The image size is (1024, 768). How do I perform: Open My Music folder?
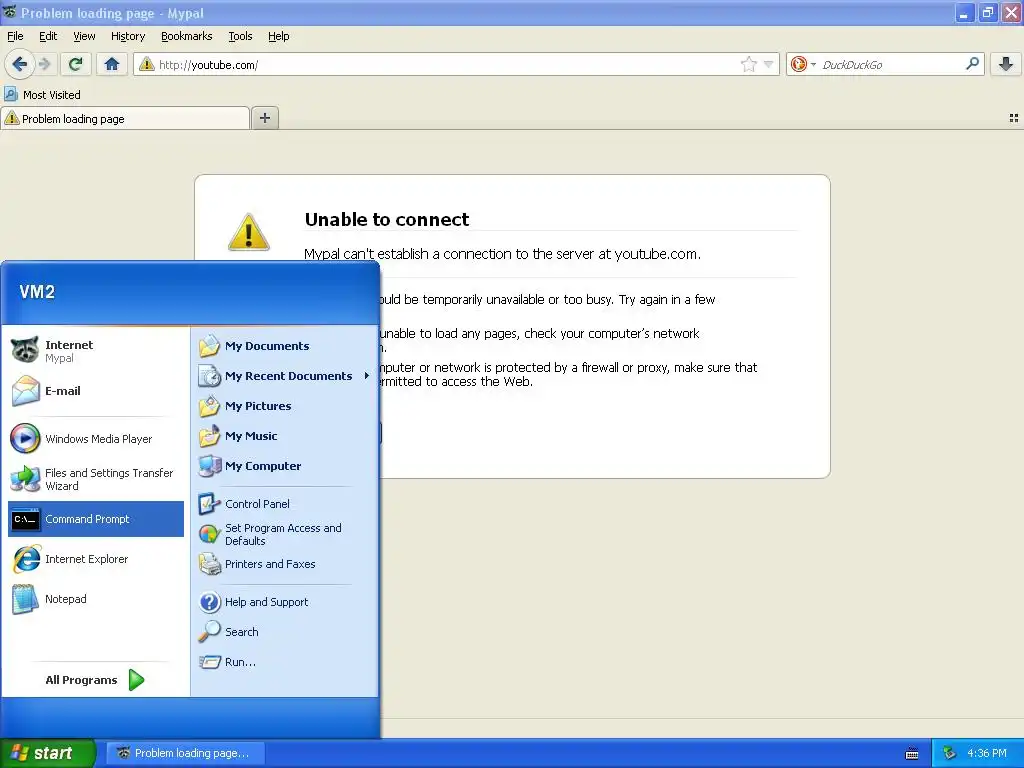tap(285, 436)
